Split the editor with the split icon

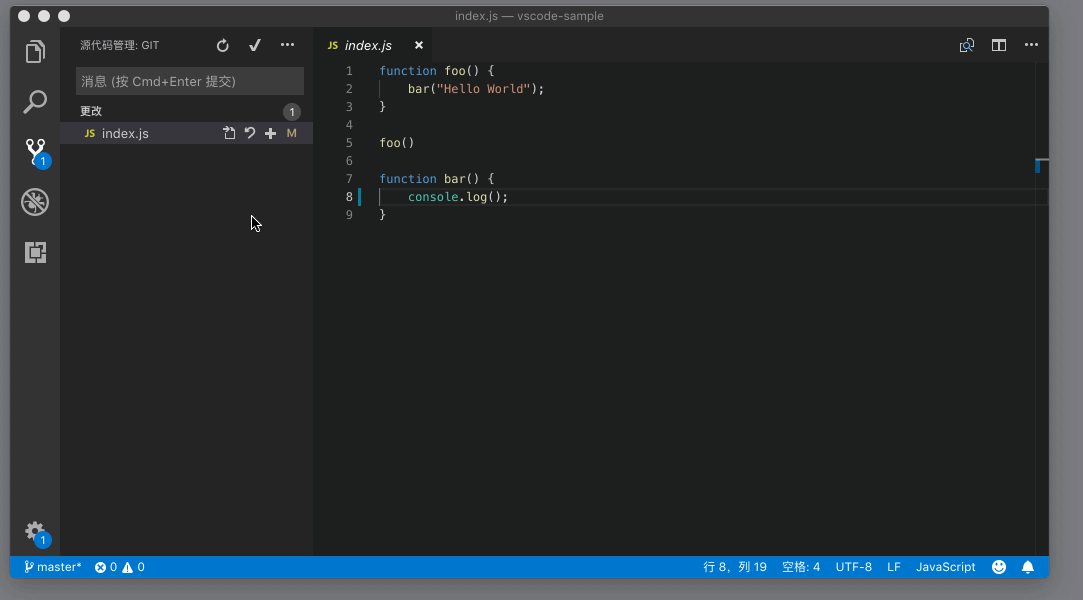coord(998,45)
